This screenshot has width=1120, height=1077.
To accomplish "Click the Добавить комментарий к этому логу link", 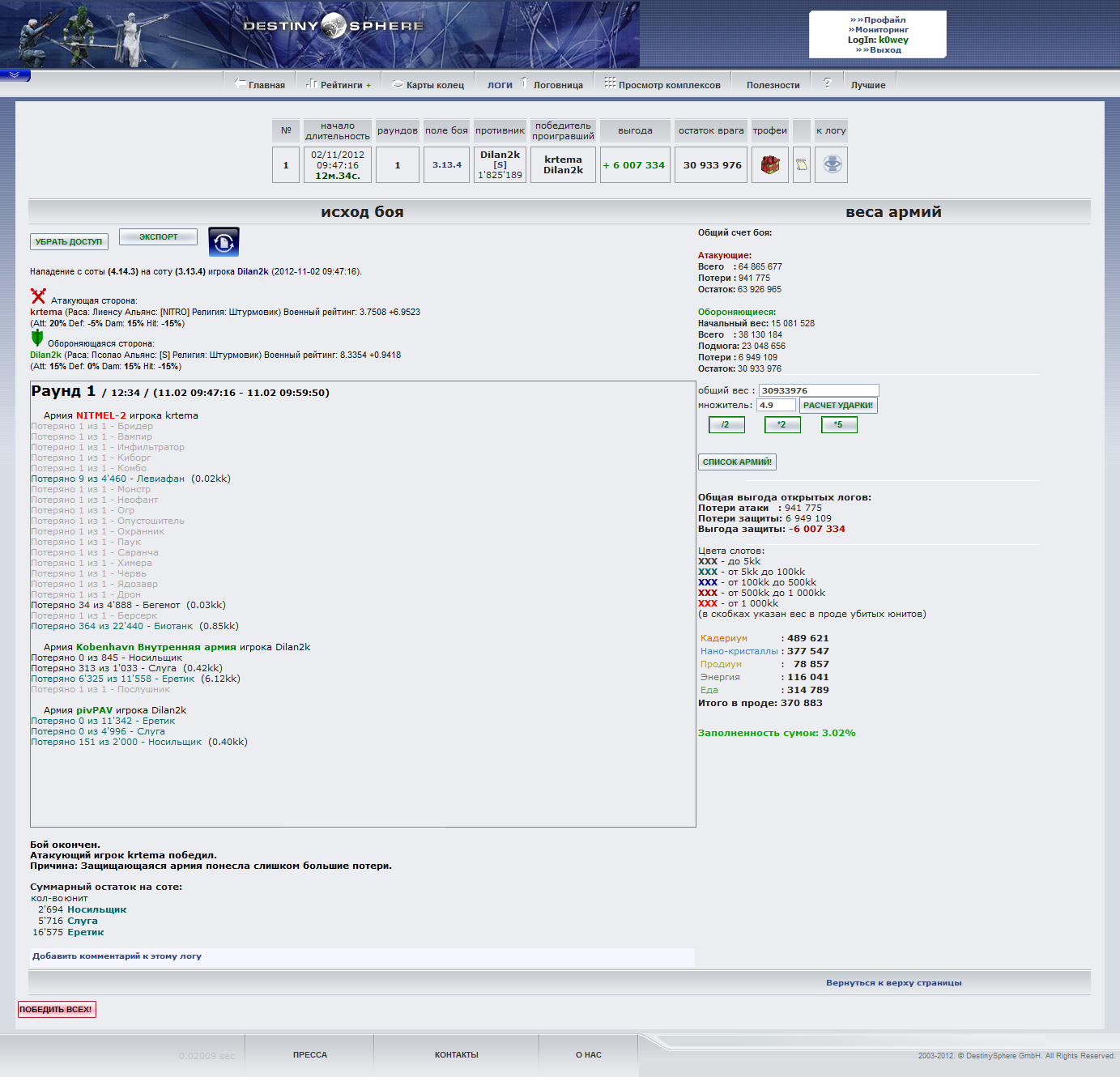I will (x=117, y=956).
